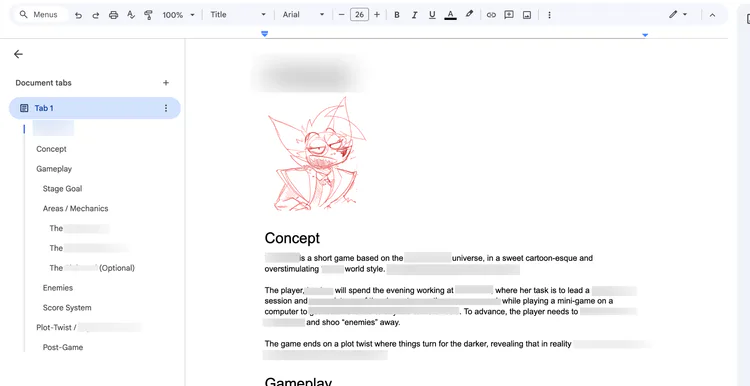Toggle underline formatting
Viewport: 750px width, 386px height.
tap(432, 15)
